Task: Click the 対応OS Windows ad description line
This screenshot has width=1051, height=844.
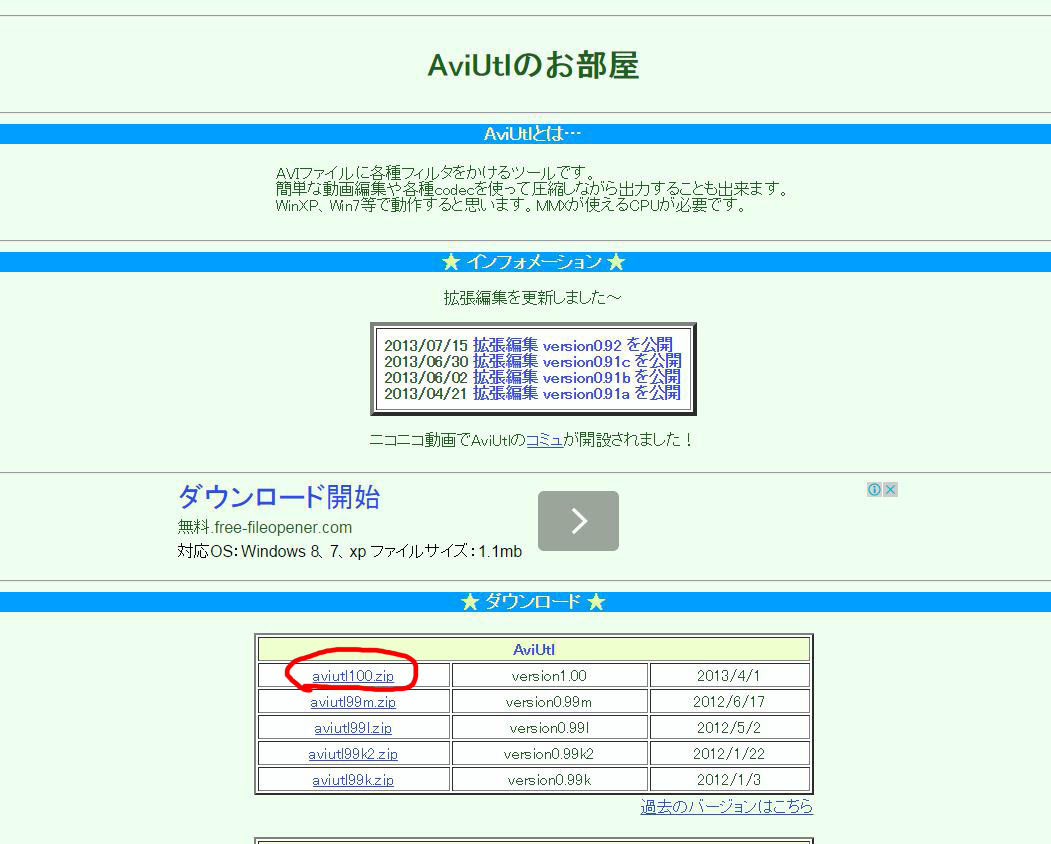Action: click(x=350, y=552)
